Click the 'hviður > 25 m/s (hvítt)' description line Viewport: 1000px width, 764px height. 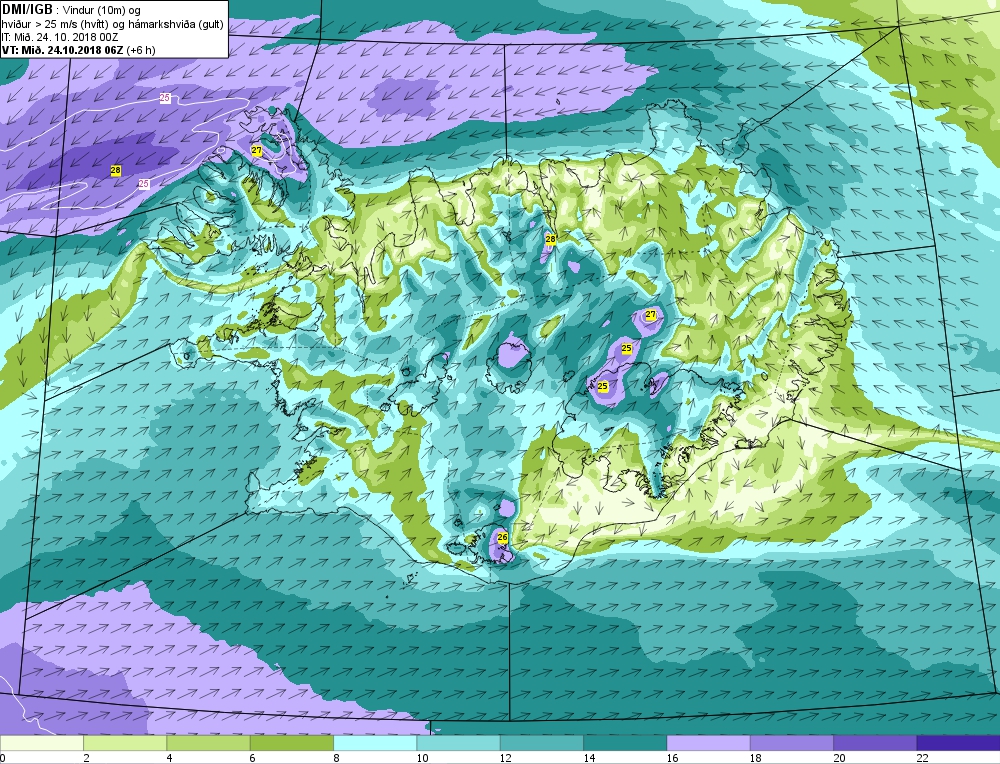[55, 24]
